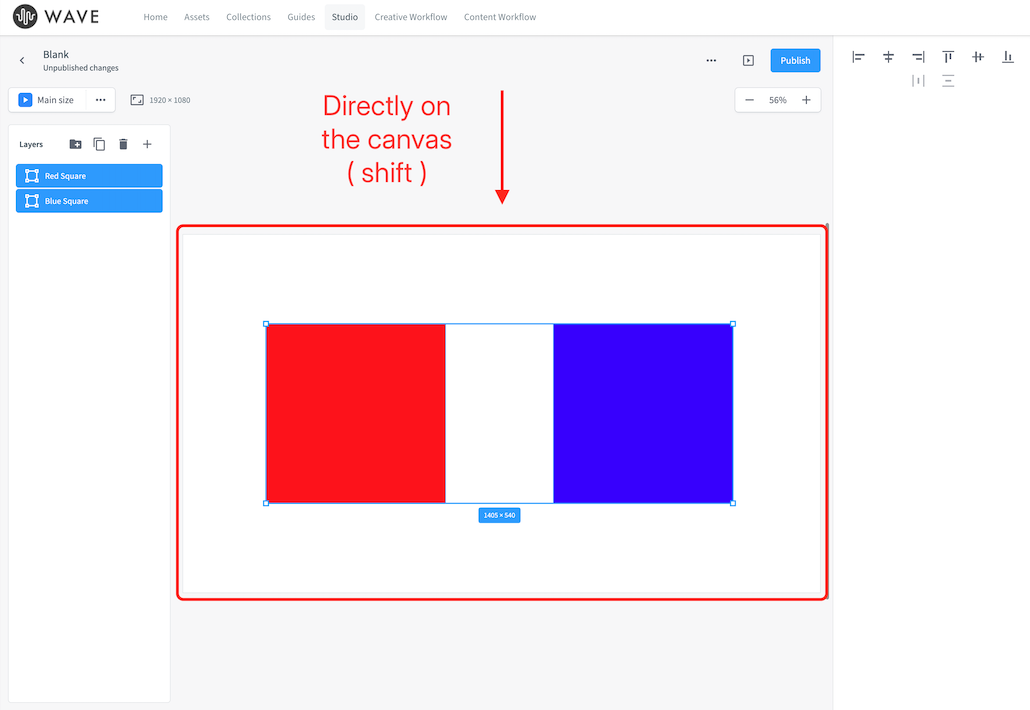Image resolution: width=1030 pixels, height=710 pixels.
Task: Add a new layer group folder
Action: click(76, 144)
